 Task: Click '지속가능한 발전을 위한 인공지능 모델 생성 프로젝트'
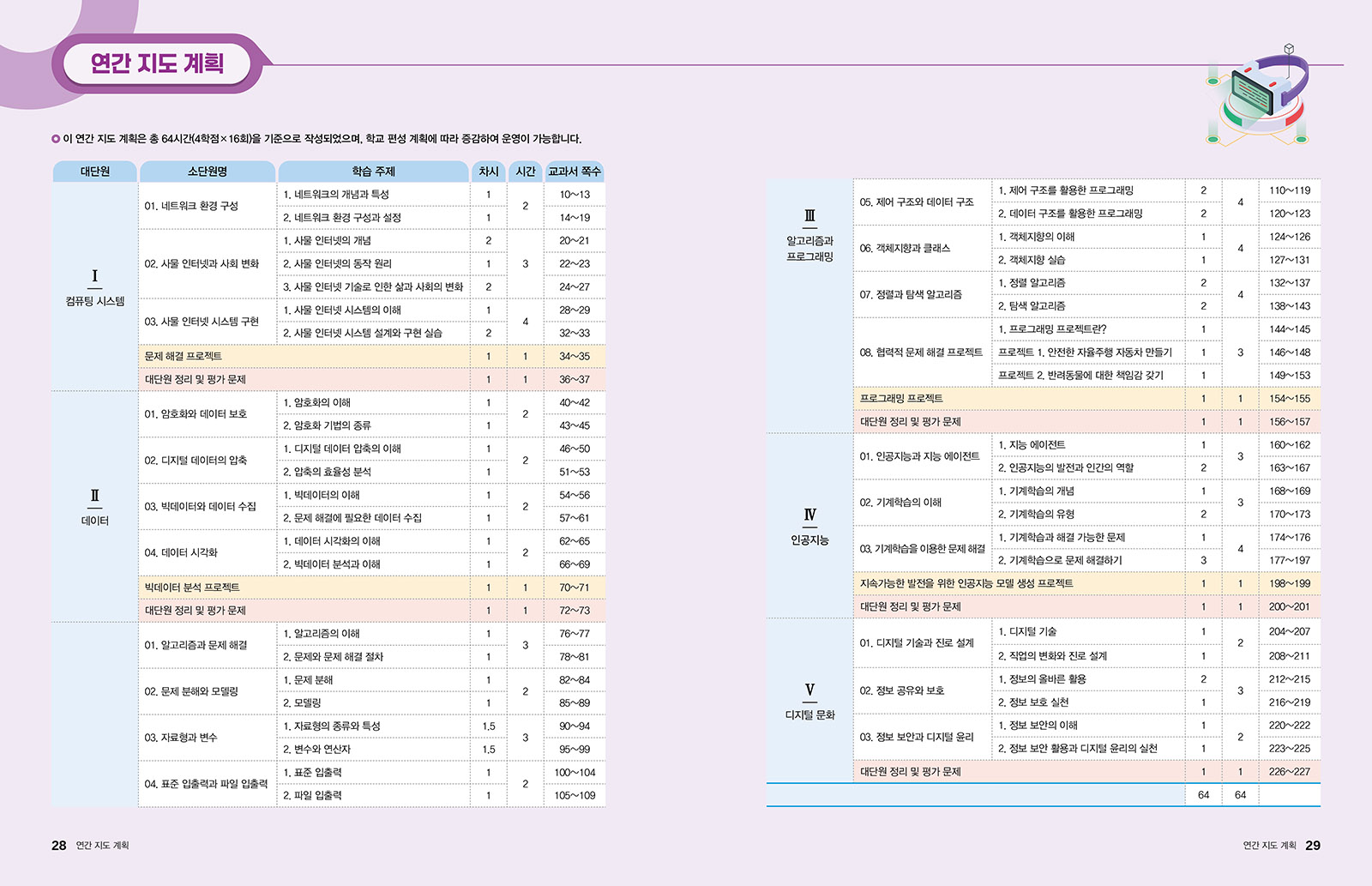(966, 583)
